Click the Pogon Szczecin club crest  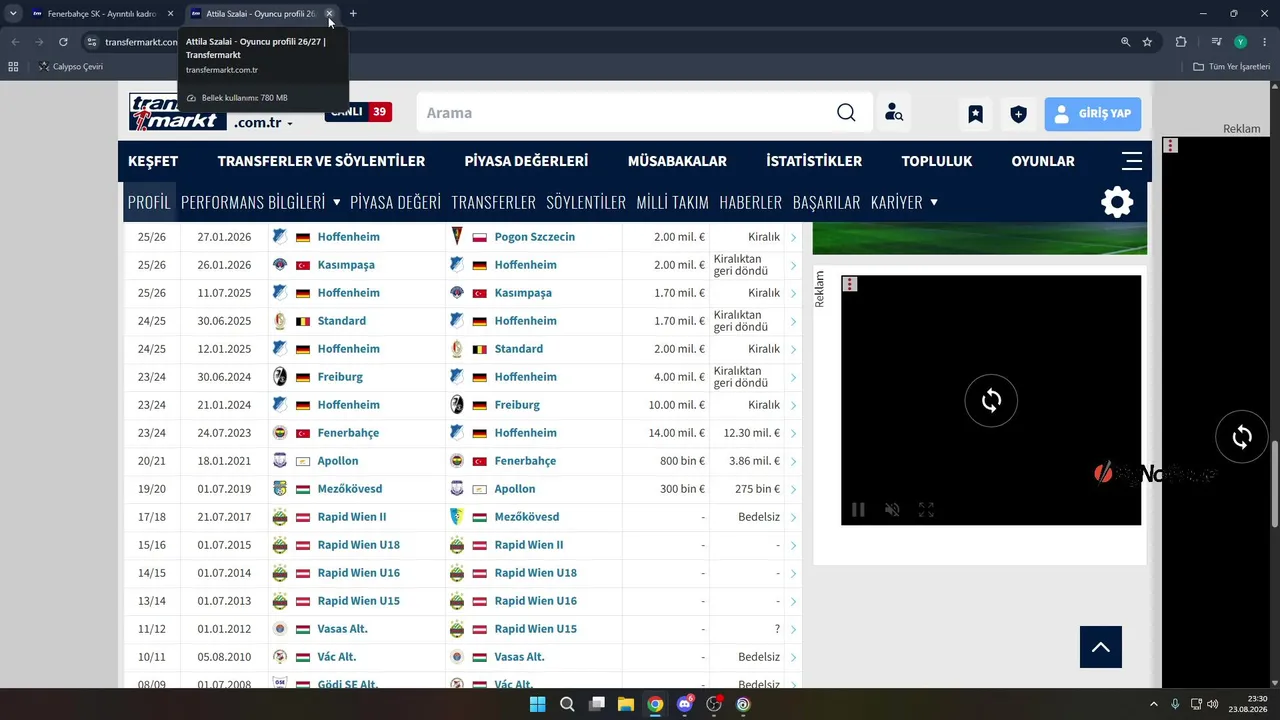pyautogui.click(x=457, y=237)
